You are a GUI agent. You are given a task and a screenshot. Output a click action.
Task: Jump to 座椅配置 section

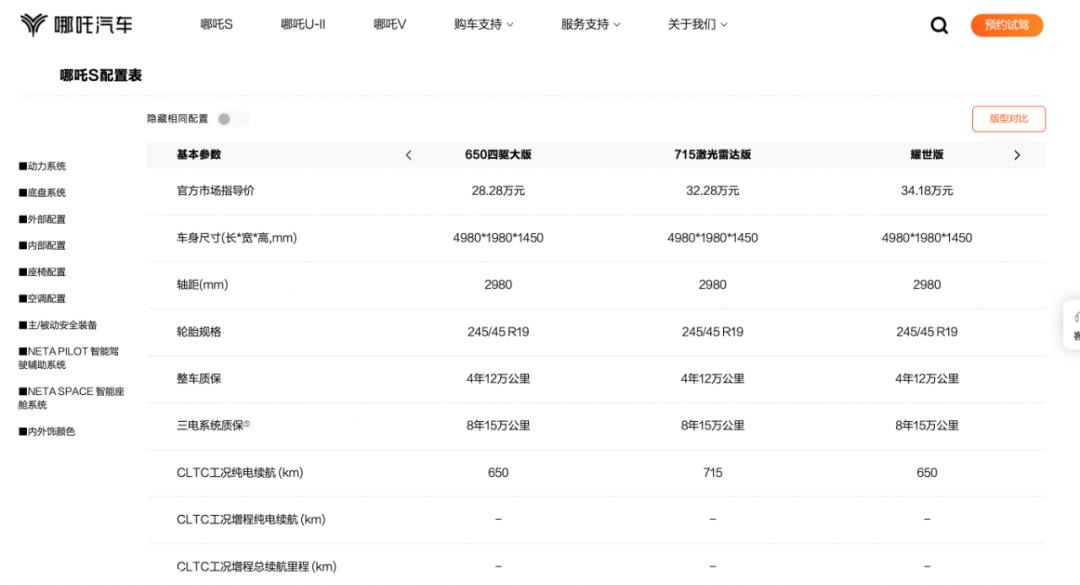click(43, 271)
